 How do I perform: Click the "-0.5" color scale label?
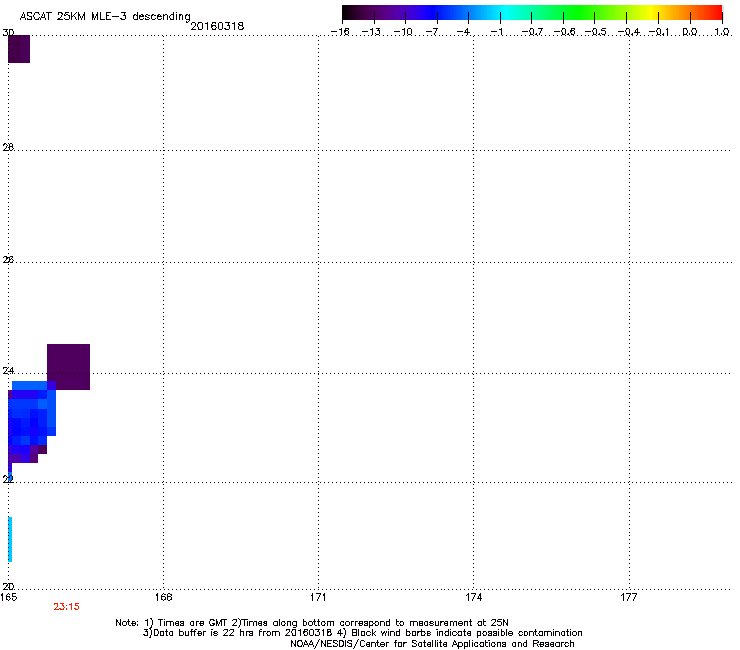pos(596,32)
